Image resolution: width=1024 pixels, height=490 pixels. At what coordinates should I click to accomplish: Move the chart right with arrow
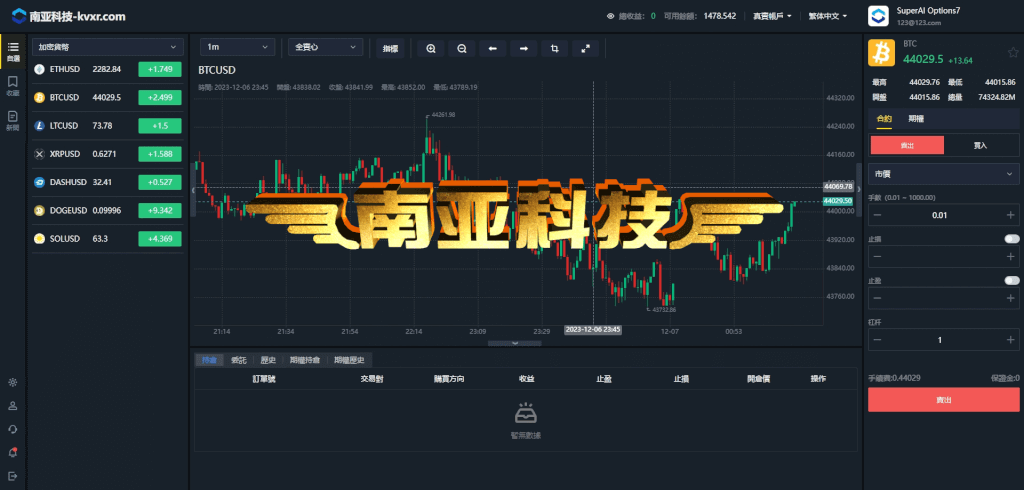524,48
